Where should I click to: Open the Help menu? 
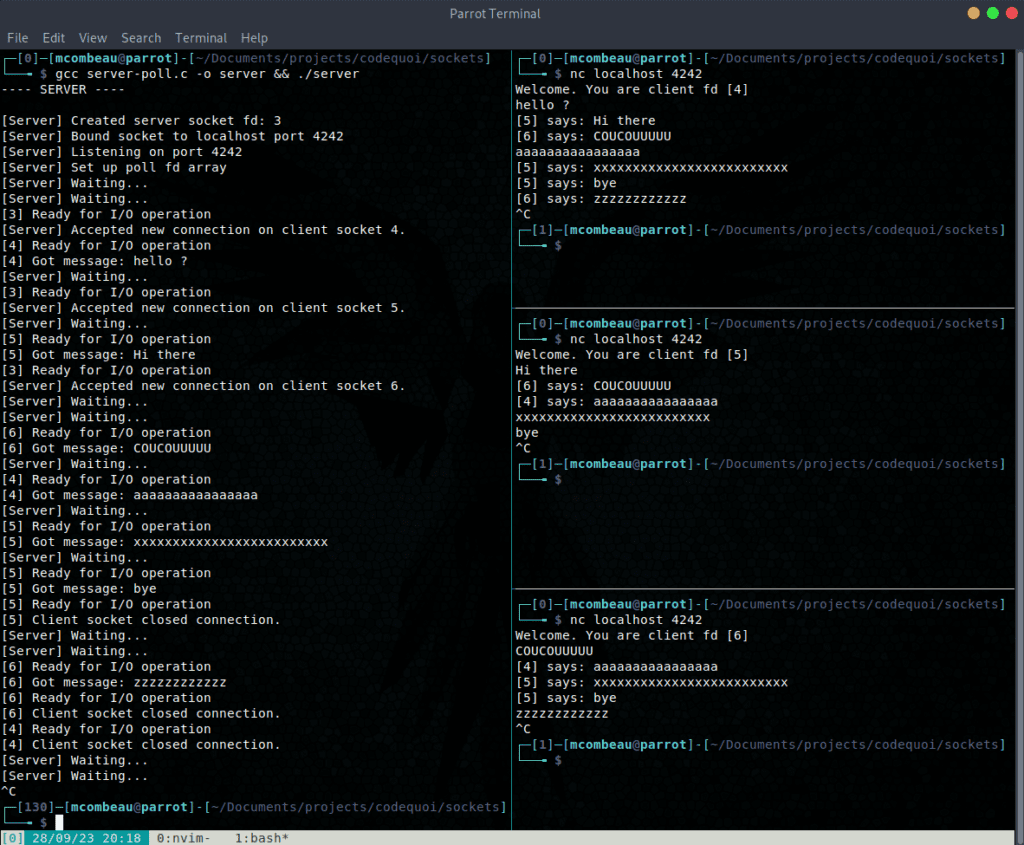point(254,38)
